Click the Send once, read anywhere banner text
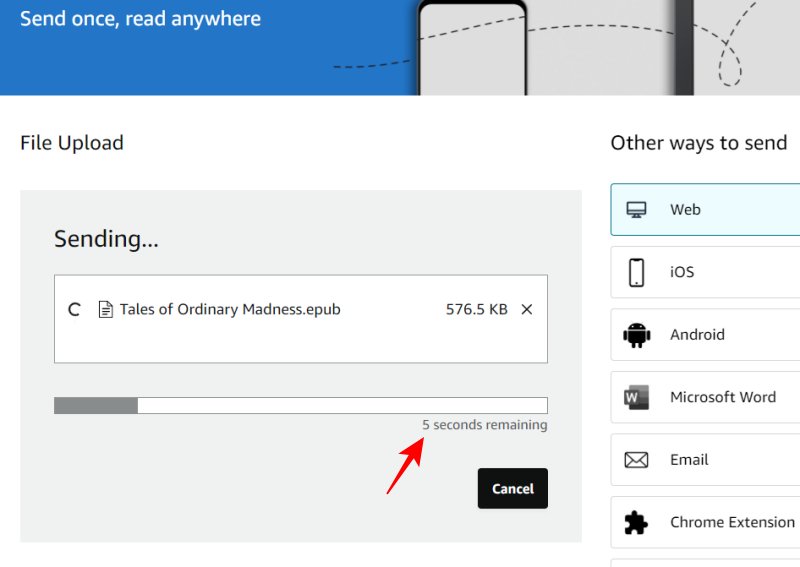Image resolution: width=800 pixels, height=567 pixels. (140, 19)
